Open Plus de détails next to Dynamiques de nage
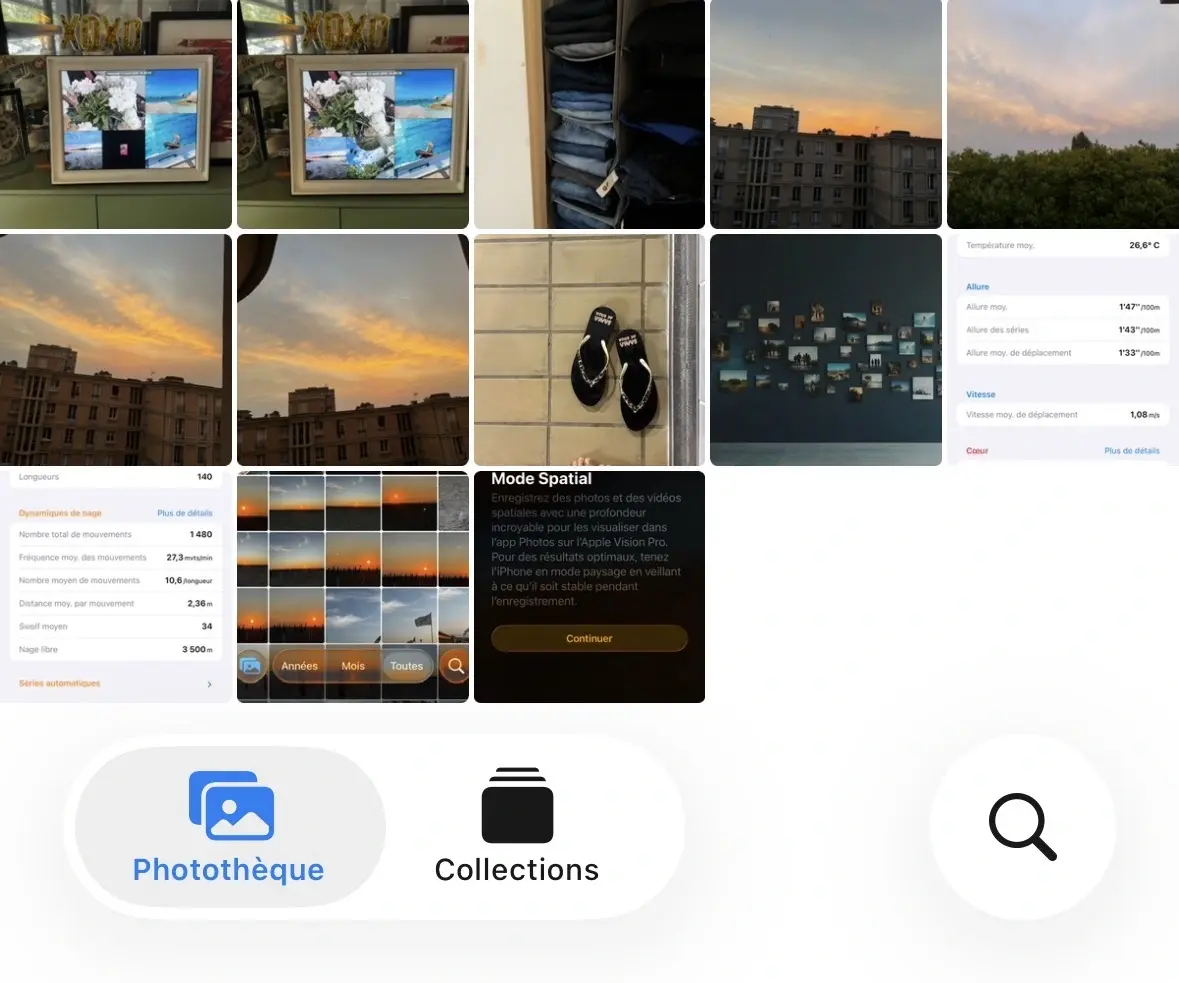This screenshot has height=983, width=1179. coord(184,512)
